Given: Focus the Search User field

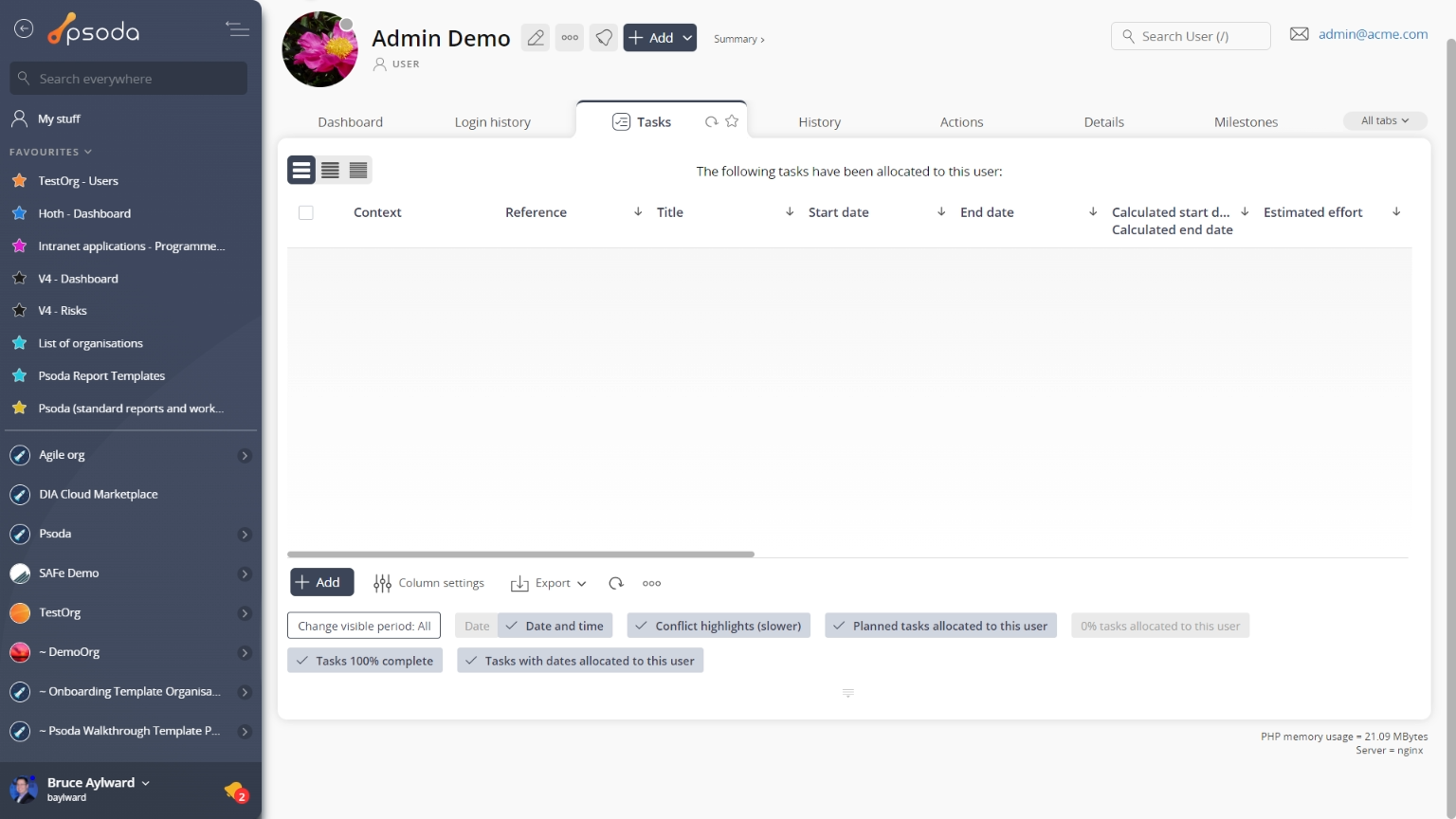Looking at the screenshot, I should click(x=1191, y=36).
